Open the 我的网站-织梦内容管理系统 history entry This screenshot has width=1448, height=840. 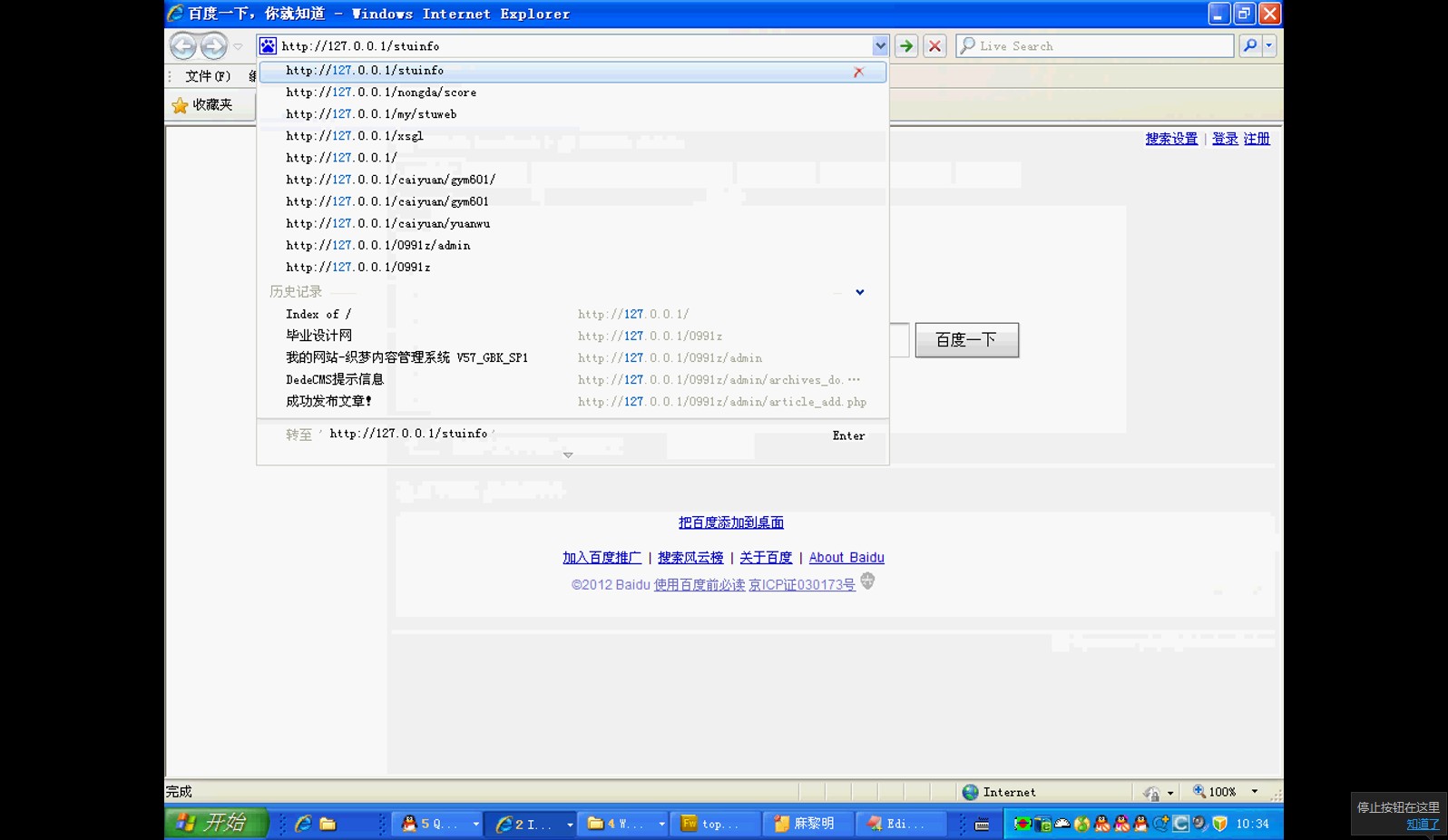[x=572, y=358]
